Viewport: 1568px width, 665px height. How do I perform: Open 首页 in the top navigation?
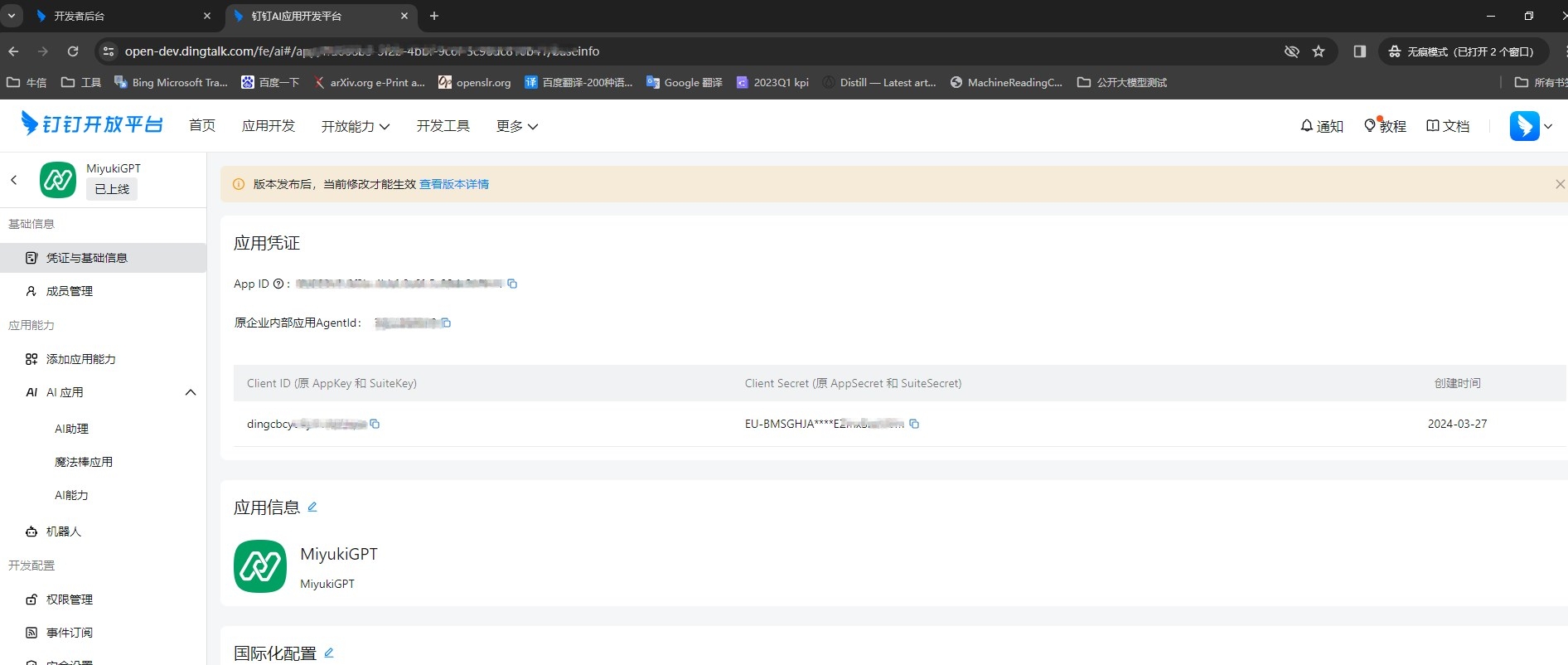(202, 126)
